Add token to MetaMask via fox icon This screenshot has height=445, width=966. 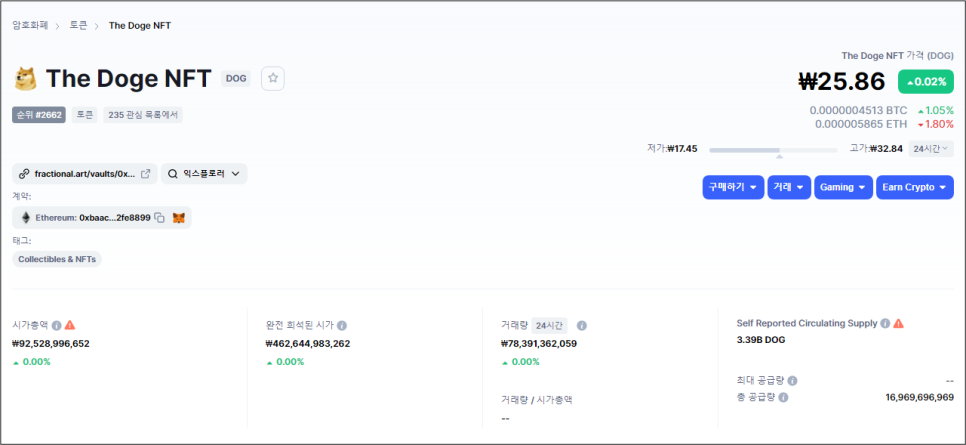tap(179, 218)
